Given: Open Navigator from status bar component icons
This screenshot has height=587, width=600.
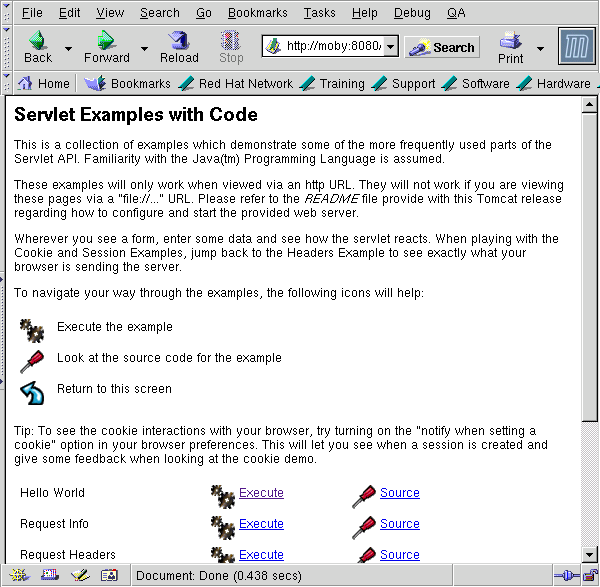Looking at the screenshot, I should coord(20,575).
